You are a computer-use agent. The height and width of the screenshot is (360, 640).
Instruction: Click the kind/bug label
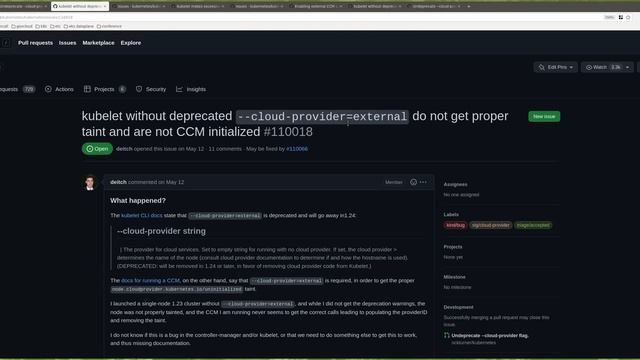(x=455, y=225)
